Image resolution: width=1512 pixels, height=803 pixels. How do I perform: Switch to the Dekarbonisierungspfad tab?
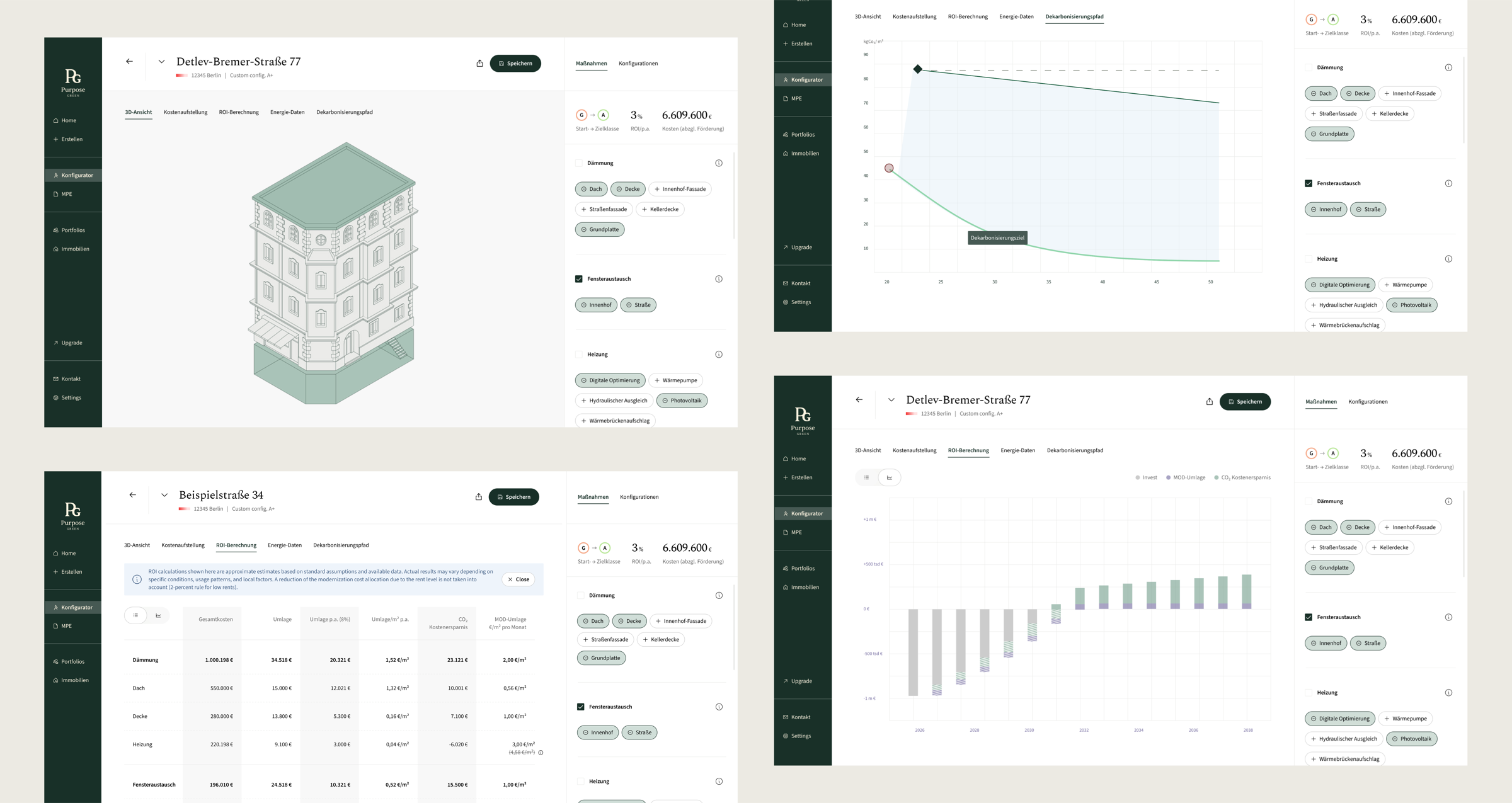[345, 112]
